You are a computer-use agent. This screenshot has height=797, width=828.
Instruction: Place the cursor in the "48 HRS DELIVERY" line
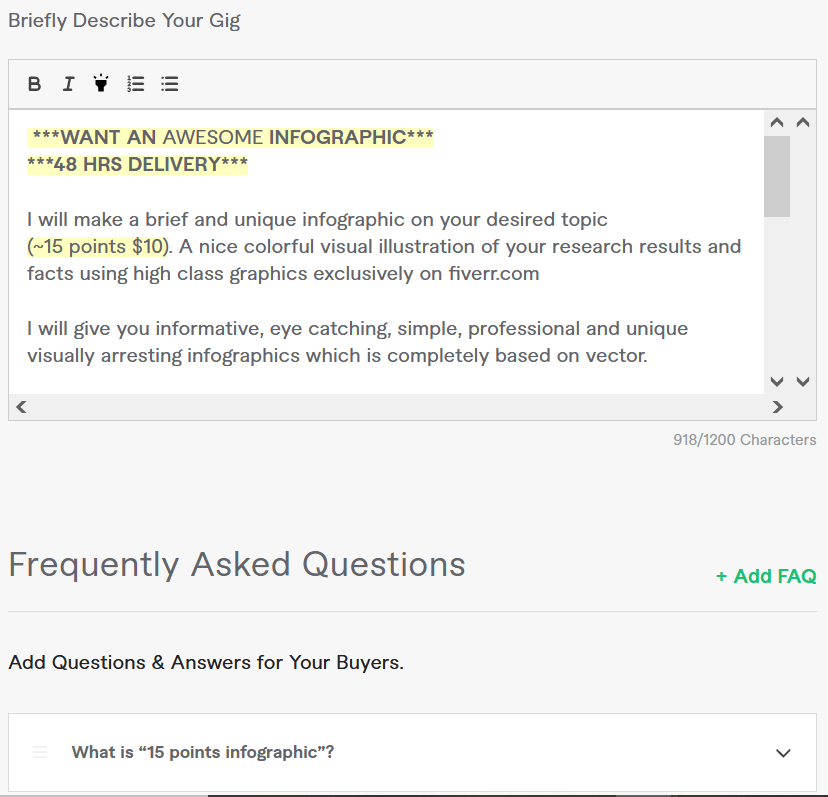pos(138,165)
